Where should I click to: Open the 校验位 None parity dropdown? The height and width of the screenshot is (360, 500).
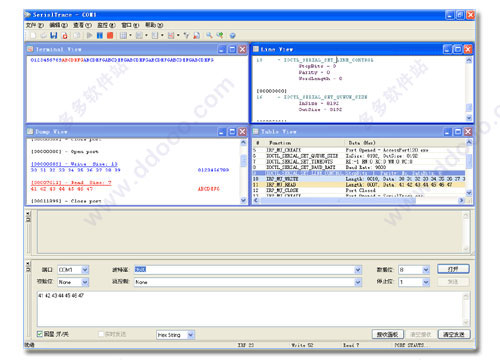(85, 282)
